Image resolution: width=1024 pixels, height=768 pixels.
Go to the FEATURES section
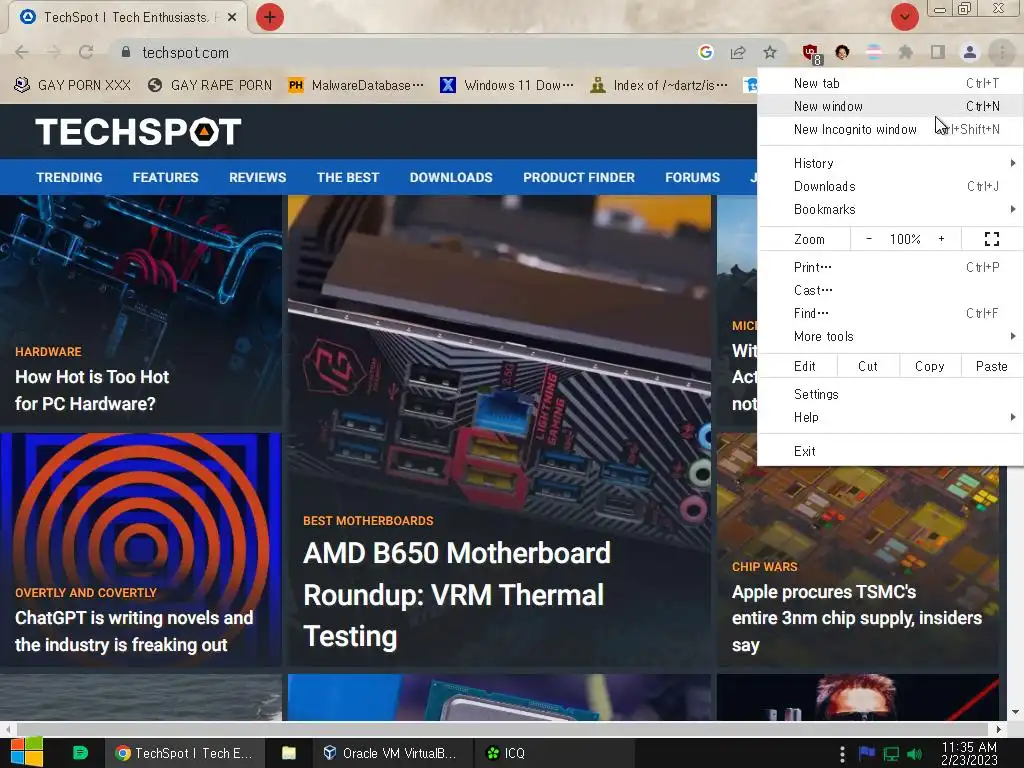coord(165,178)
